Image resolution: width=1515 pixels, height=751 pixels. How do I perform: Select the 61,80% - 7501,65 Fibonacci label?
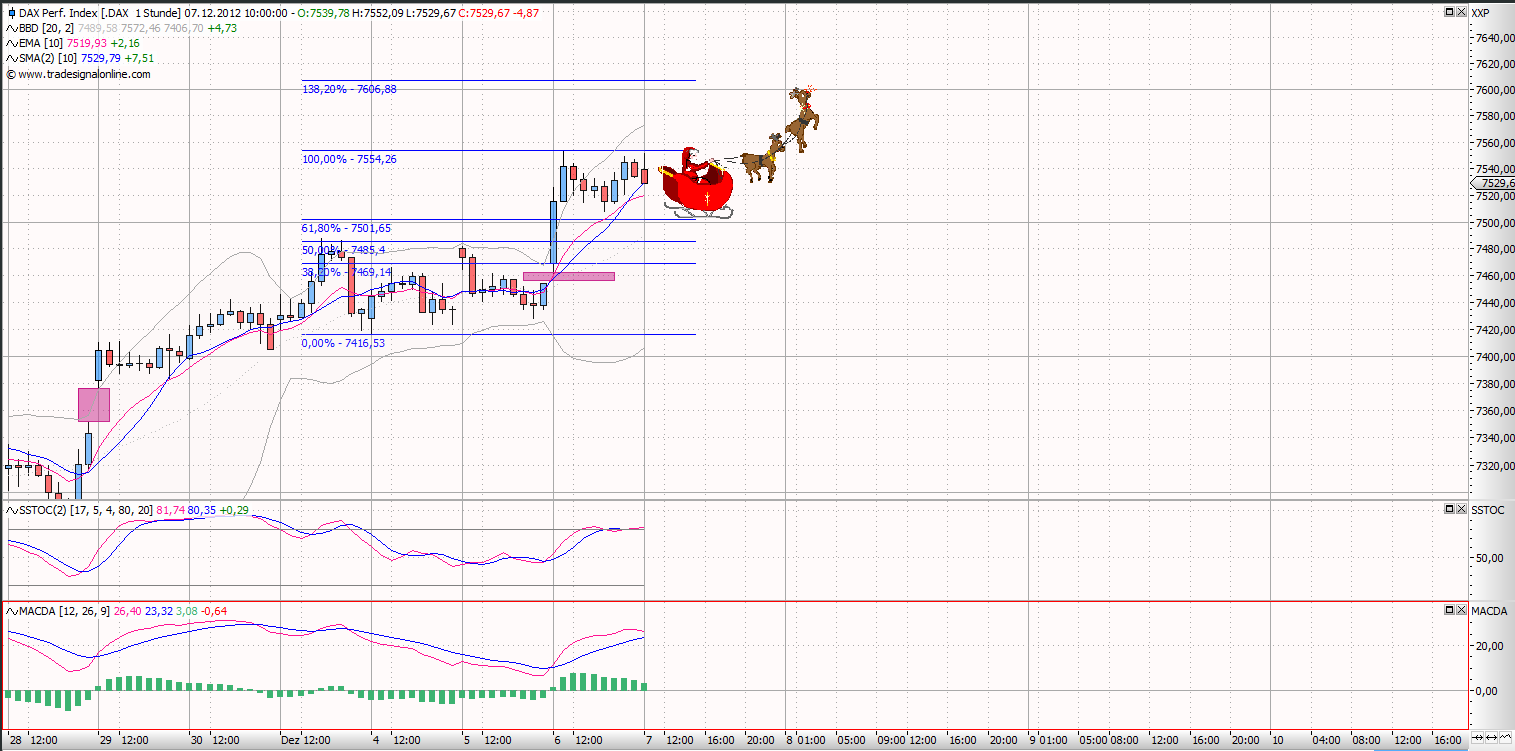(346, 228)
